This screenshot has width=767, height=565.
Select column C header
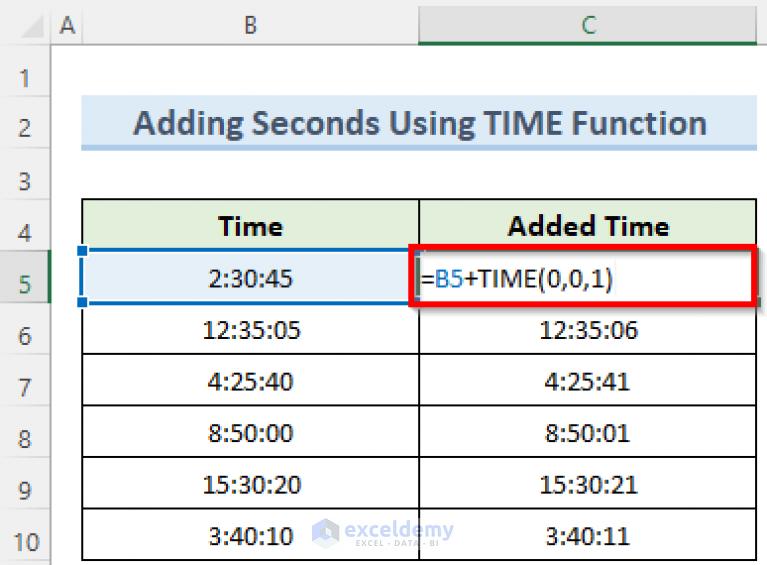[x=588, y=24]
